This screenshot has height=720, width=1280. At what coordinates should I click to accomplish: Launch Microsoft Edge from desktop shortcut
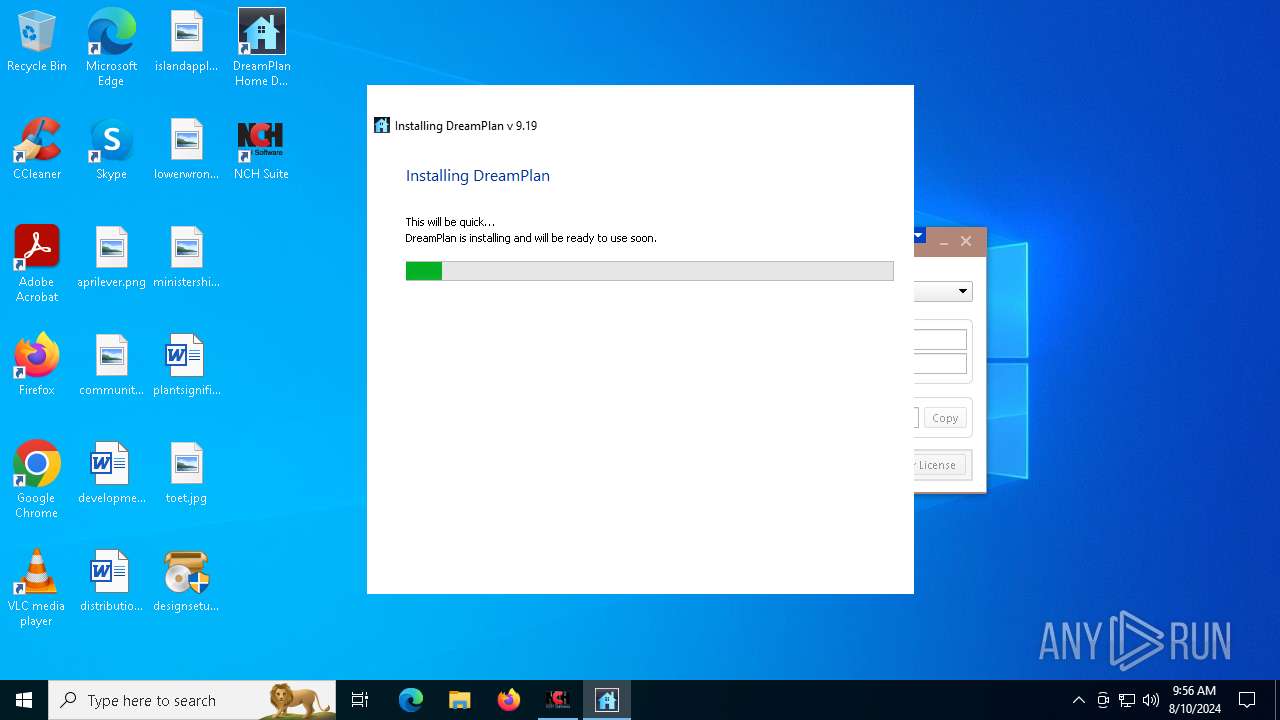[x=111, y=48]
